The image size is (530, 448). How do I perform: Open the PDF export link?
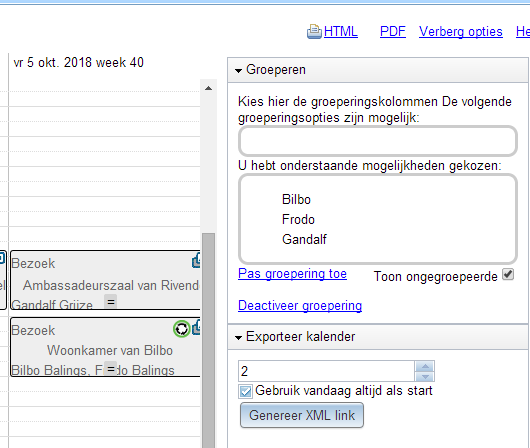tap(392, 31)
